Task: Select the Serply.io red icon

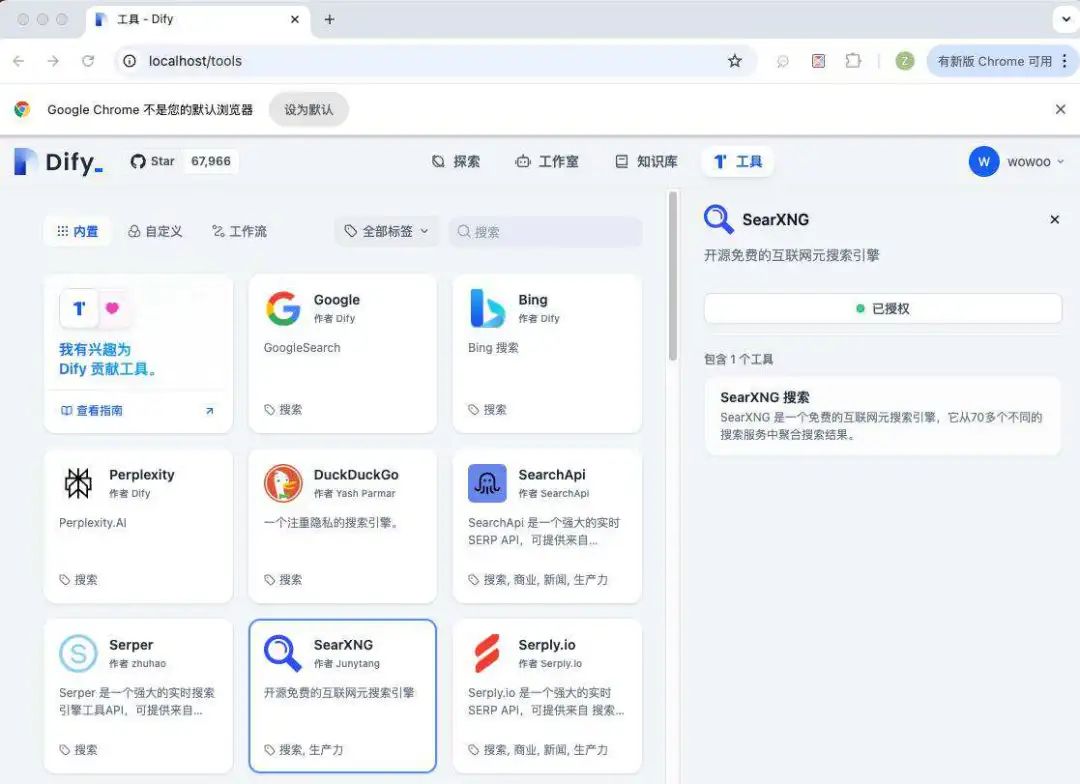Action: click(x=487, y=653)
